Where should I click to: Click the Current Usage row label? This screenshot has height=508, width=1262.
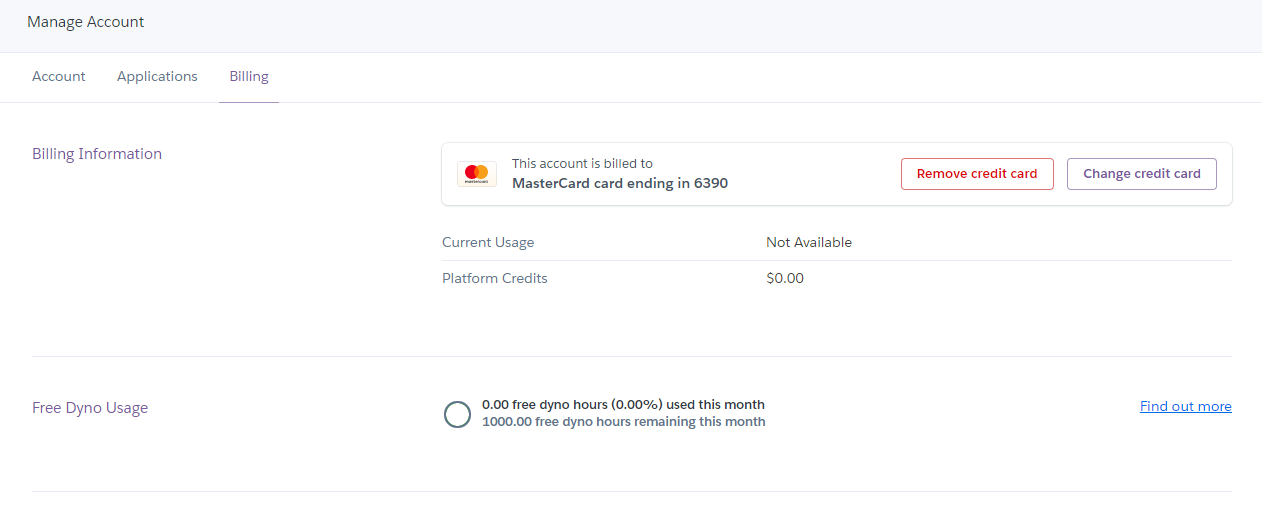pyautogui.click(x=488, y=242)
